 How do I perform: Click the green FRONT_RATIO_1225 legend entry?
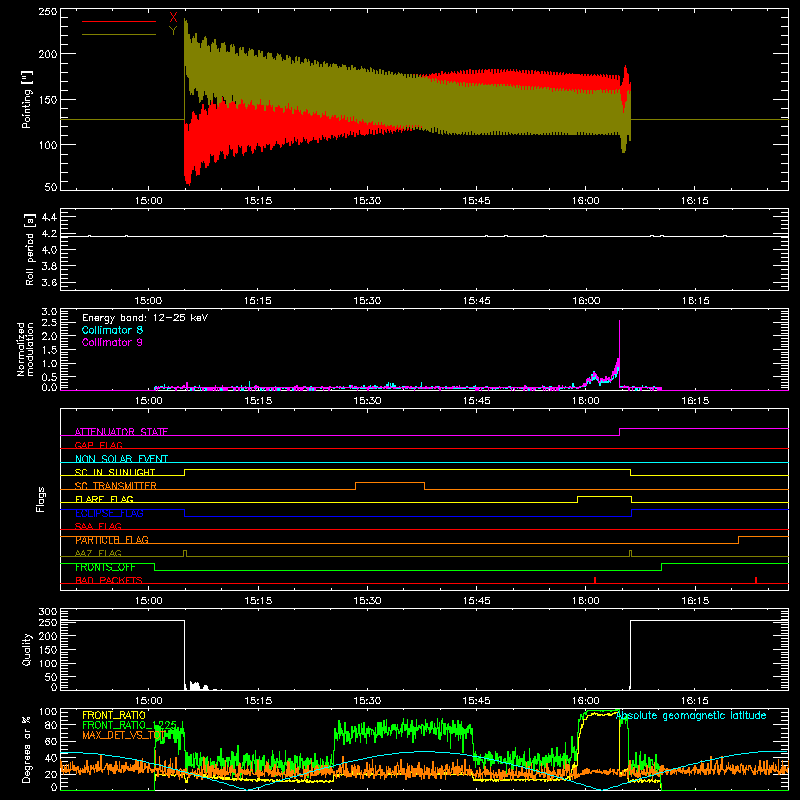pos(130,725)
